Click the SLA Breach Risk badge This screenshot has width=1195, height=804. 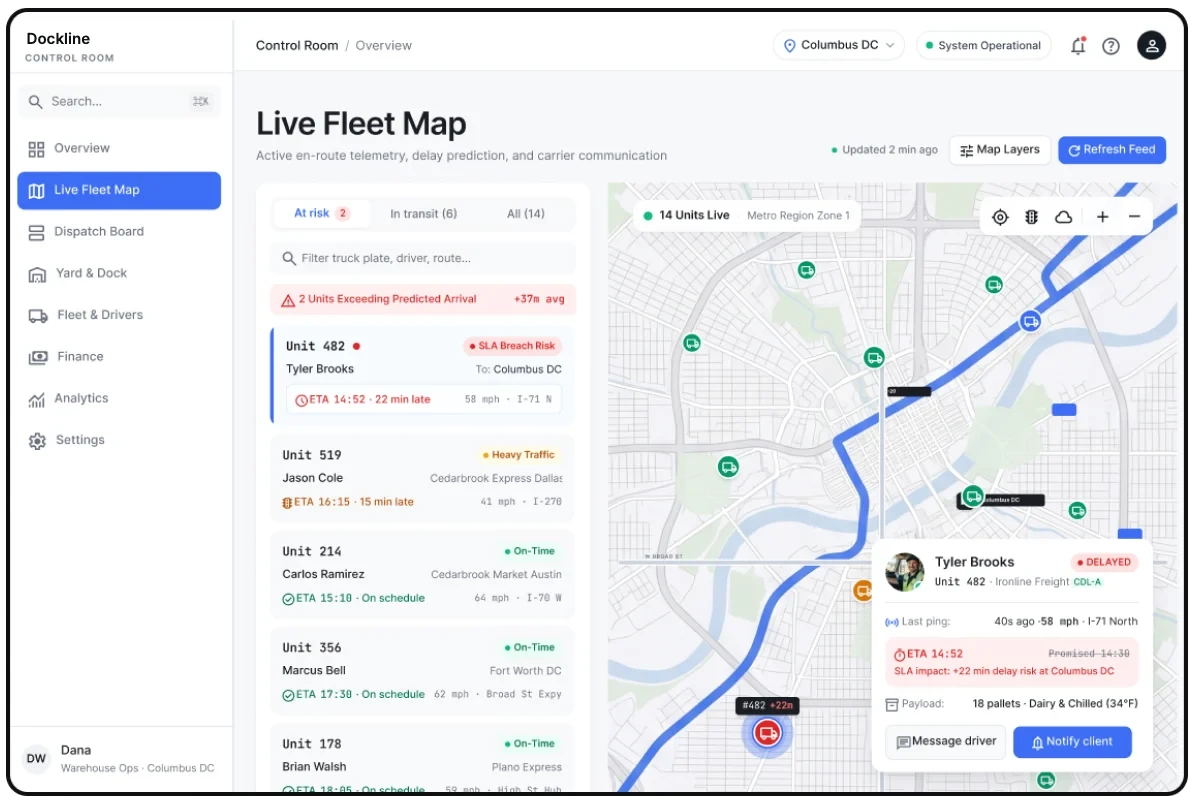tap(512, 346)
